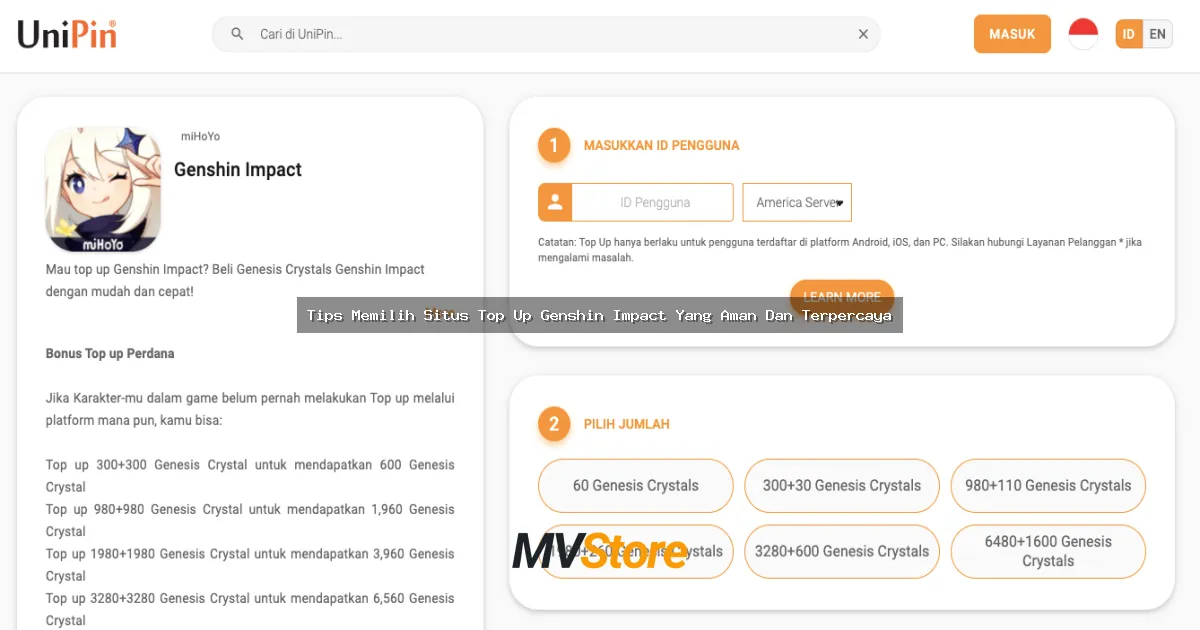Select 60 Genesis Crystals option
Viewport: 1200px width, 630px height.
[x=636, y=486]
